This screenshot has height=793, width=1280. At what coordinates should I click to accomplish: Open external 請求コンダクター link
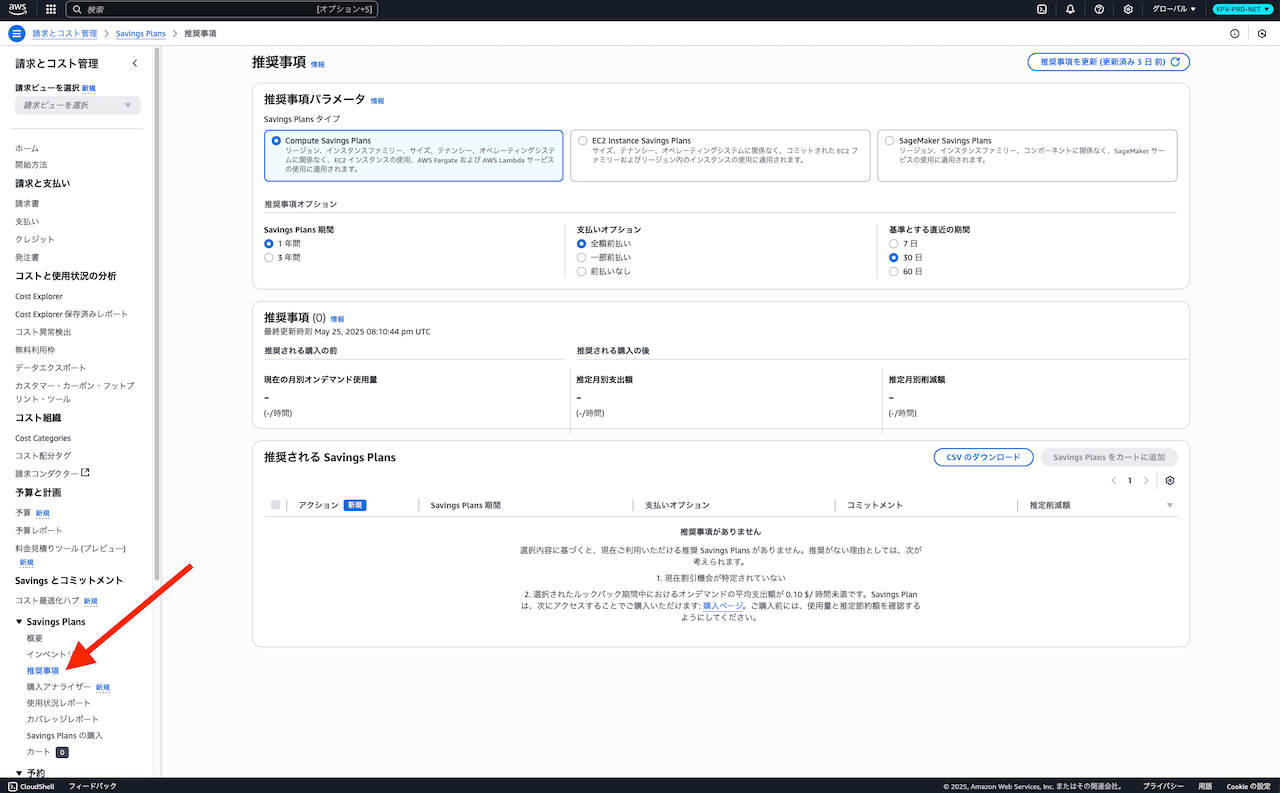pyautogui.click(x=52, y=473)
